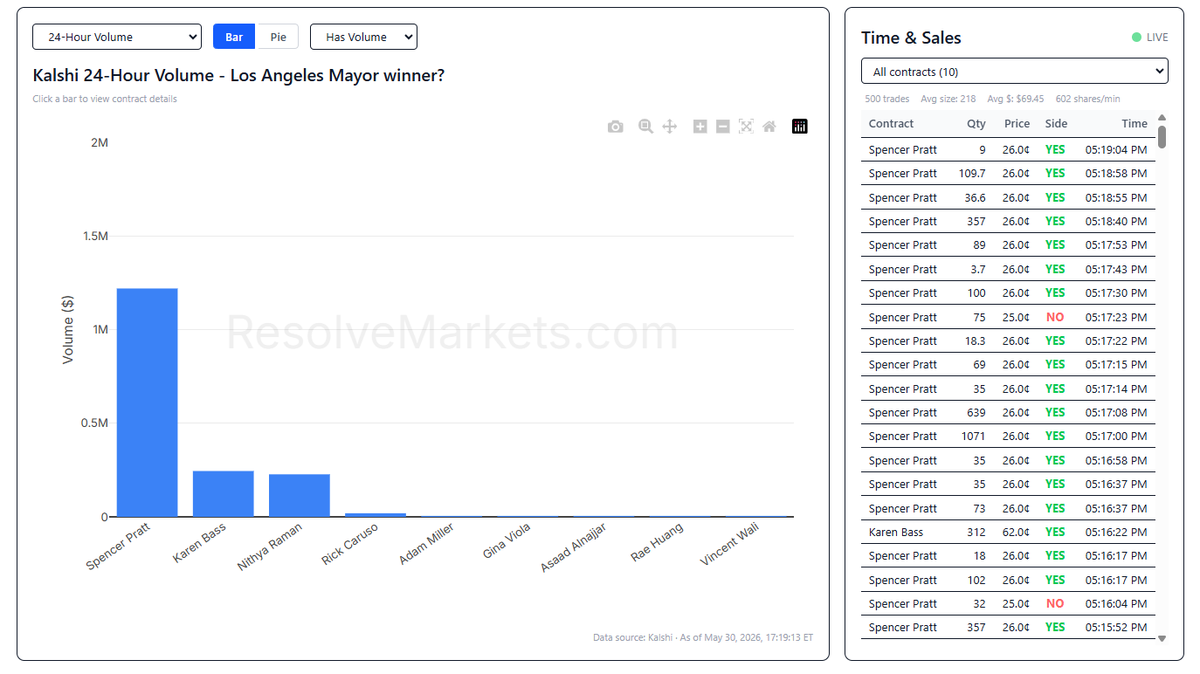
Task: Select the zoom magnifier tool in the chart modebar
Action: (646, 126)
